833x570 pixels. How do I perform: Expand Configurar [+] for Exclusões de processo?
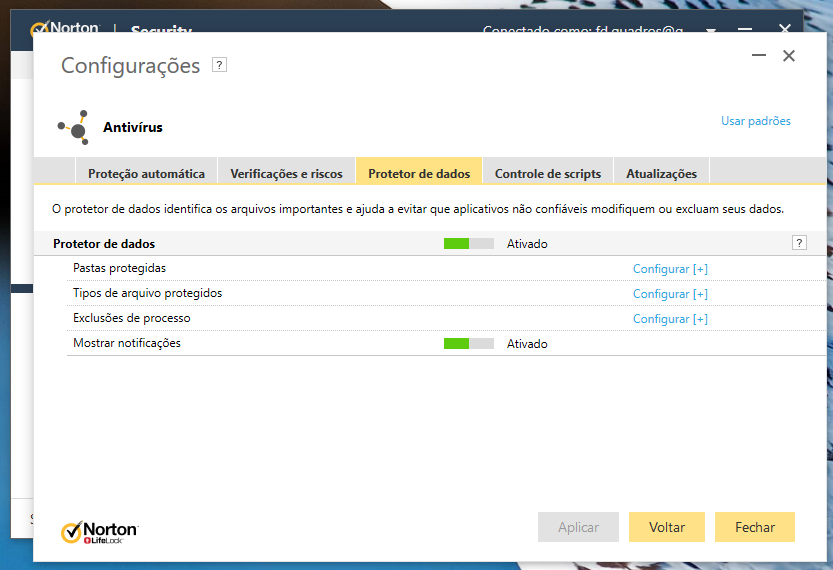(x=670, y=319)
